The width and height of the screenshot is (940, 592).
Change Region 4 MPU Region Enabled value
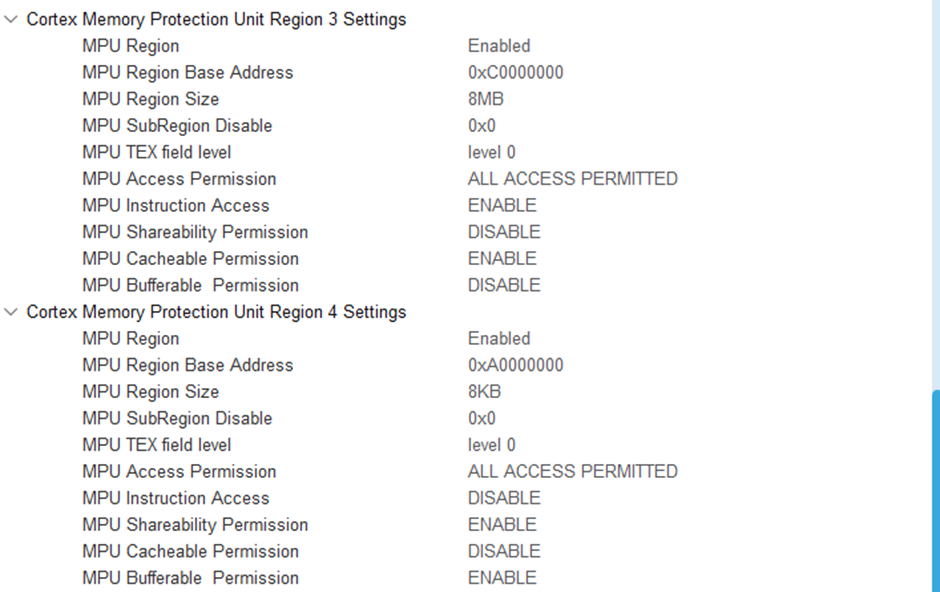pyautogui.click(x=498, y=339)
